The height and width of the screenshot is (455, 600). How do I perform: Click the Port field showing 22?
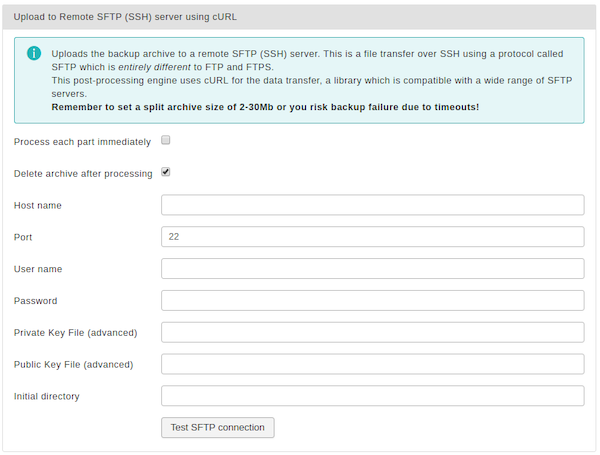372,236
